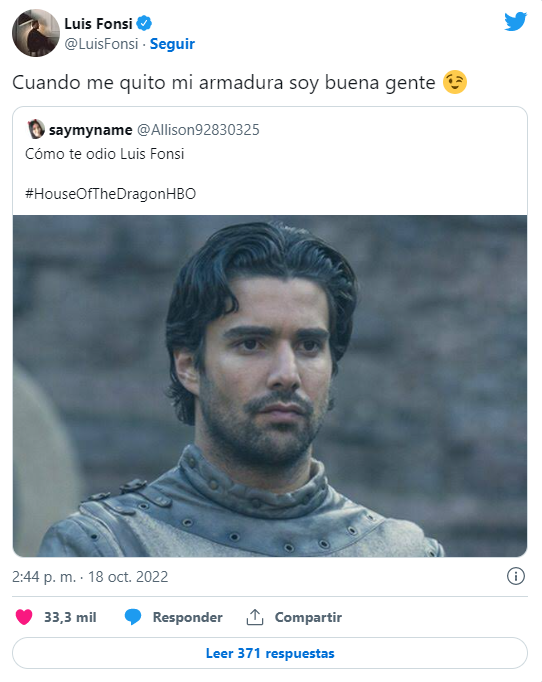
Task: Click the @Allison92830325 handle
Action: click(x=198, y=130)
